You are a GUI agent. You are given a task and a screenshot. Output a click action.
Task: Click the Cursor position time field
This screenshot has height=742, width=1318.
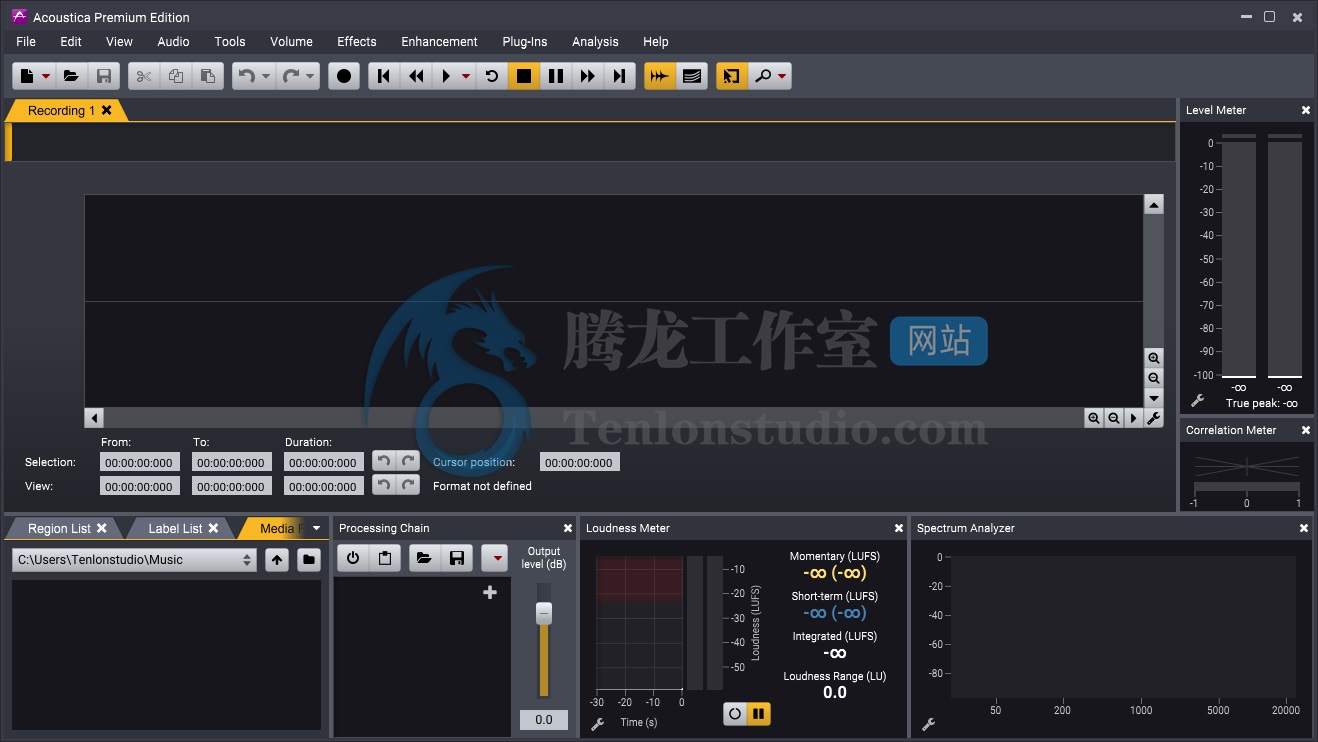[x=580, y=462]
